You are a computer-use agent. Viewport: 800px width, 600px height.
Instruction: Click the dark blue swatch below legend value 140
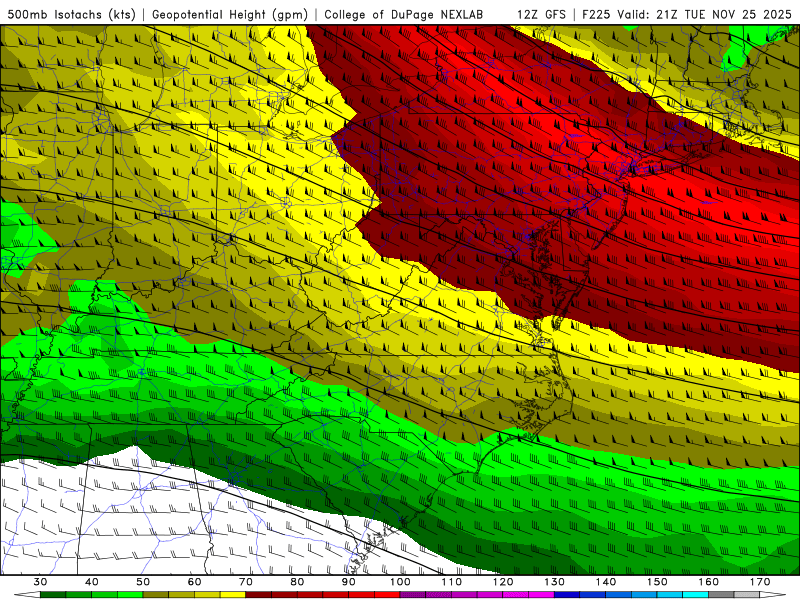click(x=593, y=595)
